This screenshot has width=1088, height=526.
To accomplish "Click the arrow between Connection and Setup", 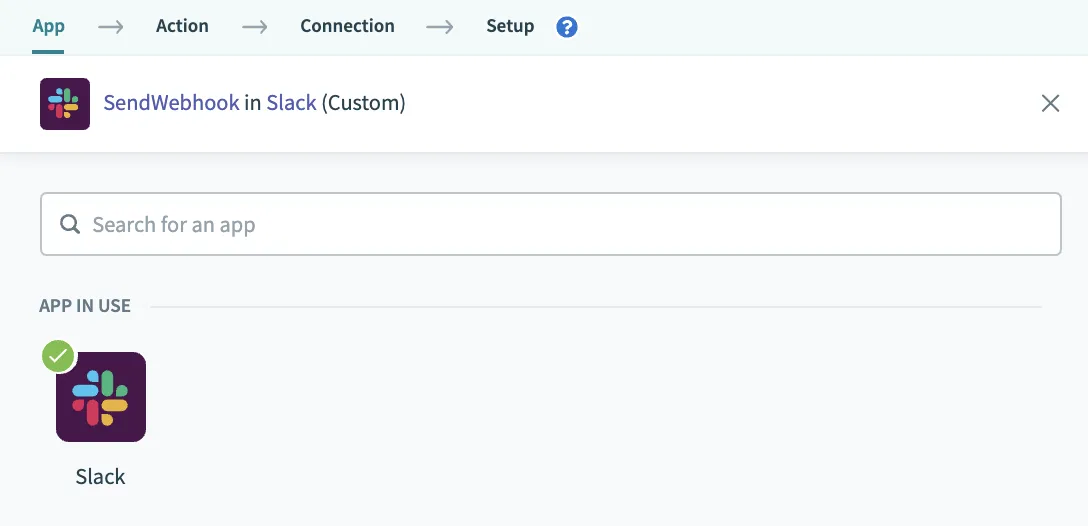I will click(x=440, y=27).
